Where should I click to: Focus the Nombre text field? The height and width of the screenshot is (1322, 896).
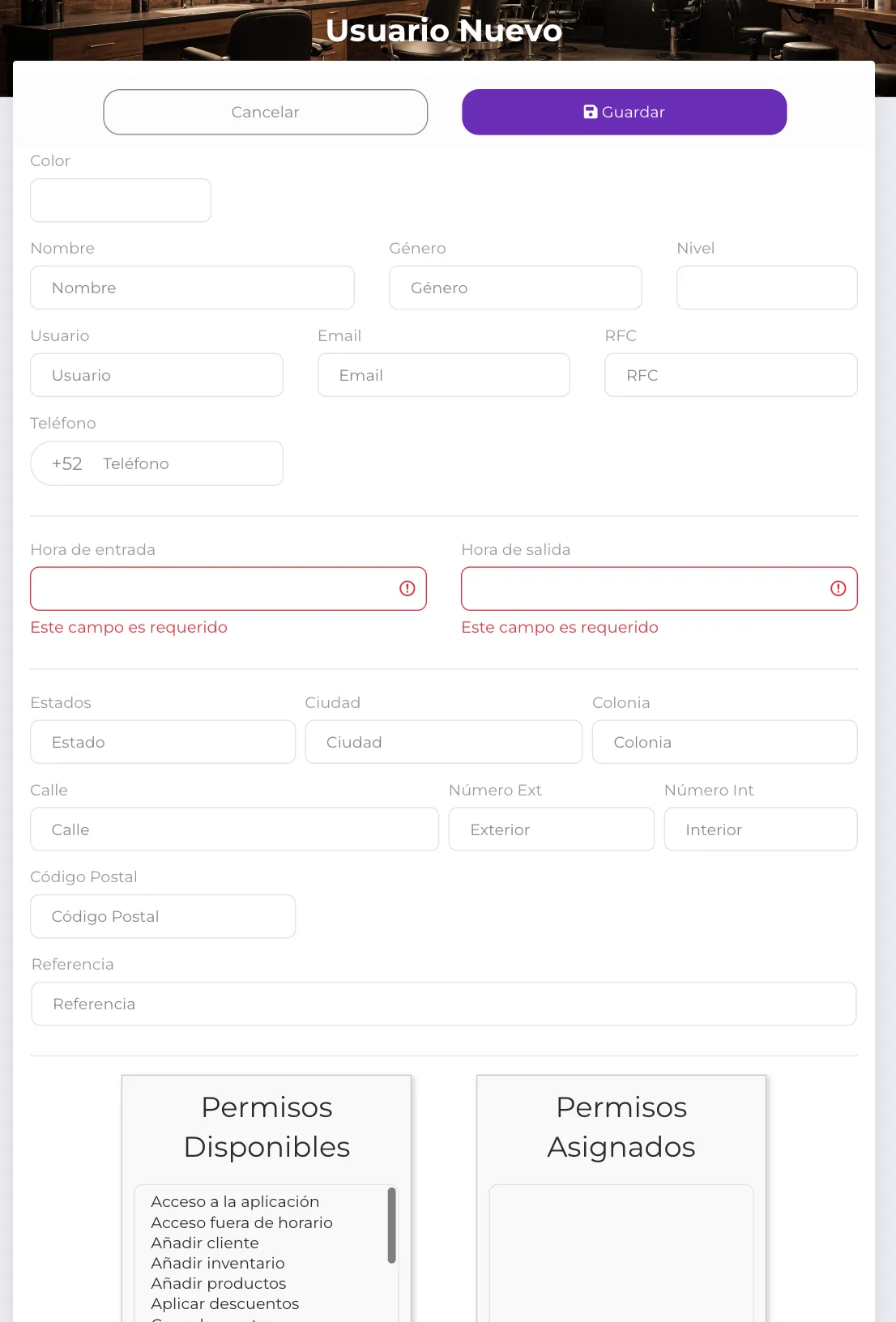[x=192, y=288]
